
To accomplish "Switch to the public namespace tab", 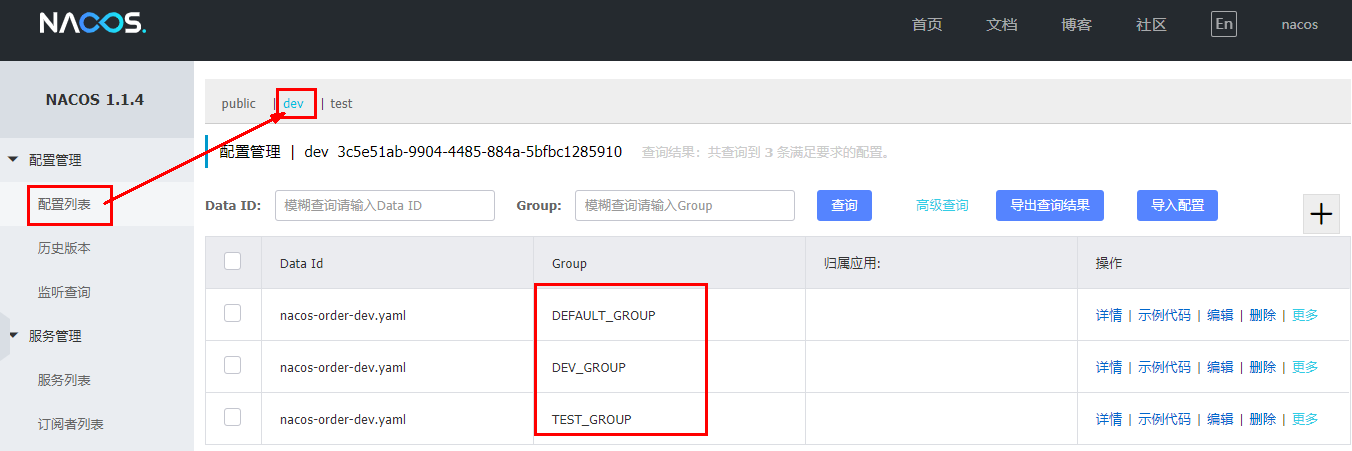I will point(239,103).
